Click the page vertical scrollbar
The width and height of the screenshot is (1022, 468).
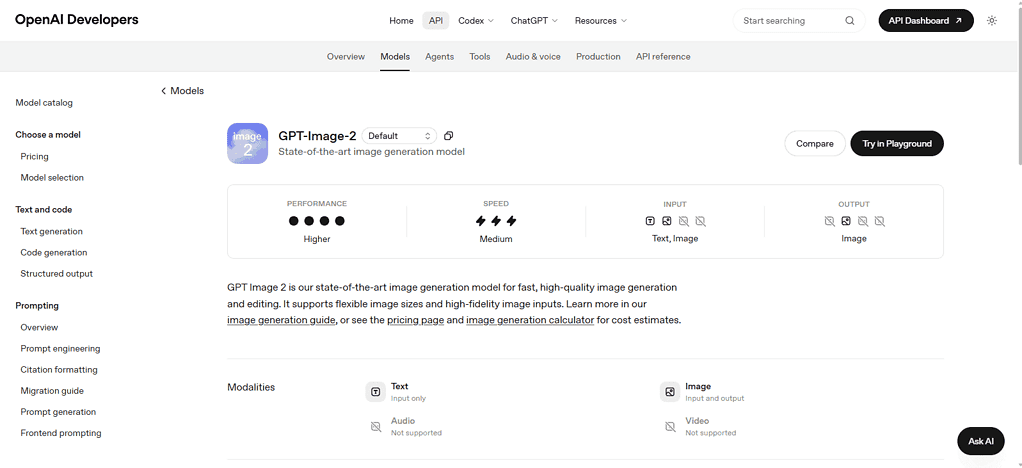click(1019, 85)
